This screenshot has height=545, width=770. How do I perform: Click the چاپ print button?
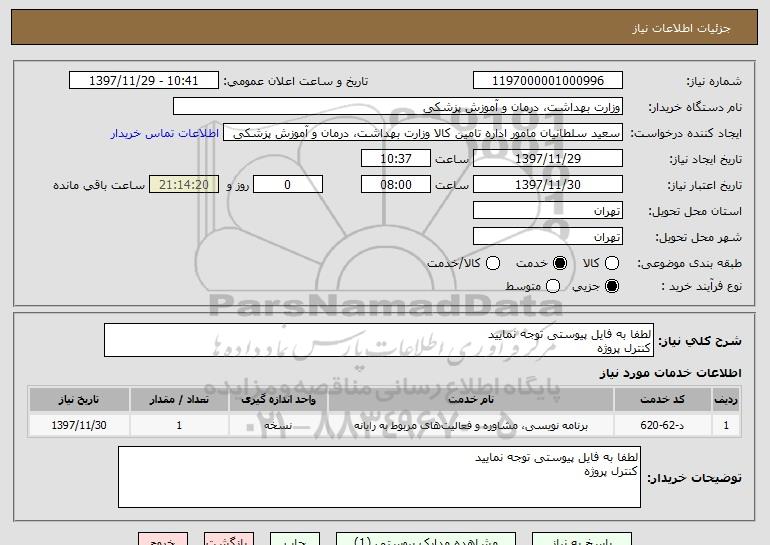pos(295,539)
